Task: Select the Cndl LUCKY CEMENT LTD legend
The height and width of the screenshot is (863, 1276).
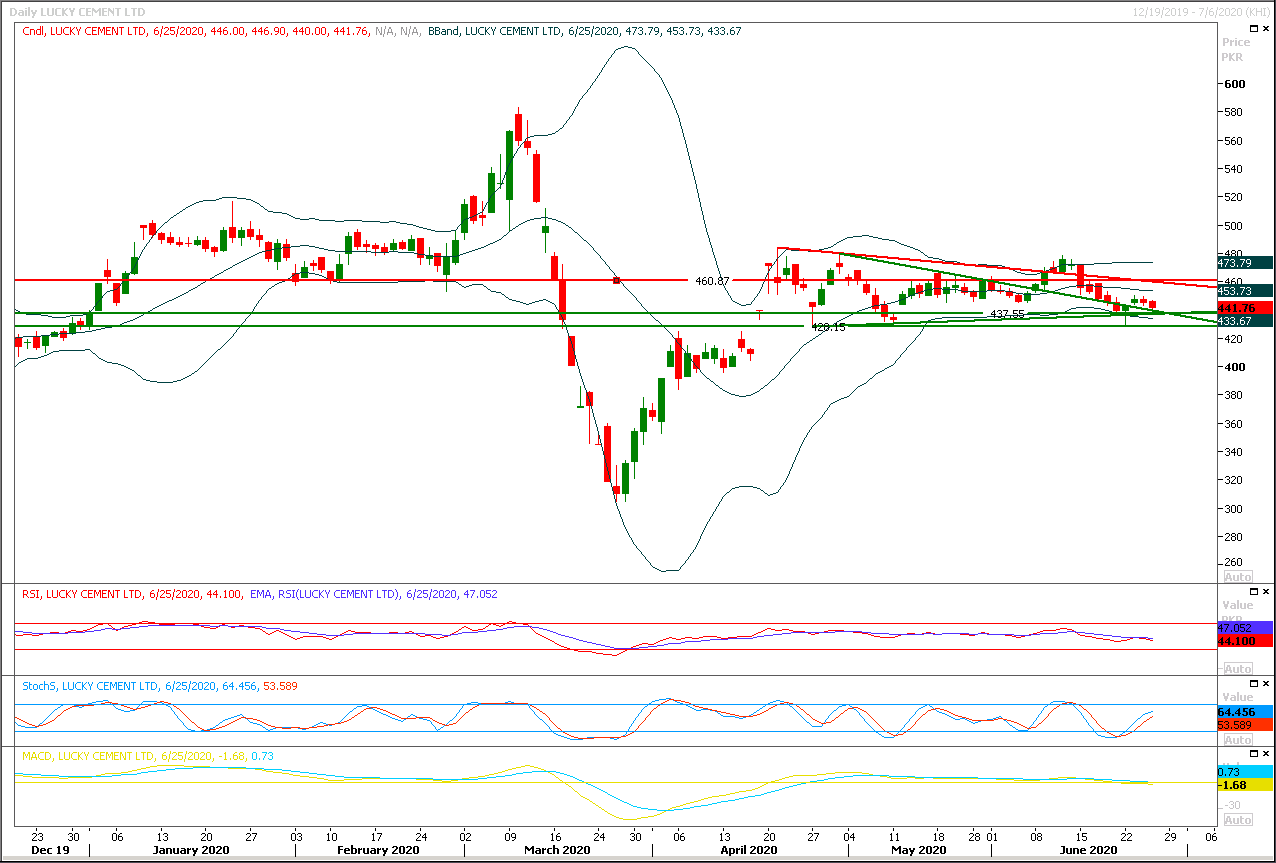Action: 85,32
